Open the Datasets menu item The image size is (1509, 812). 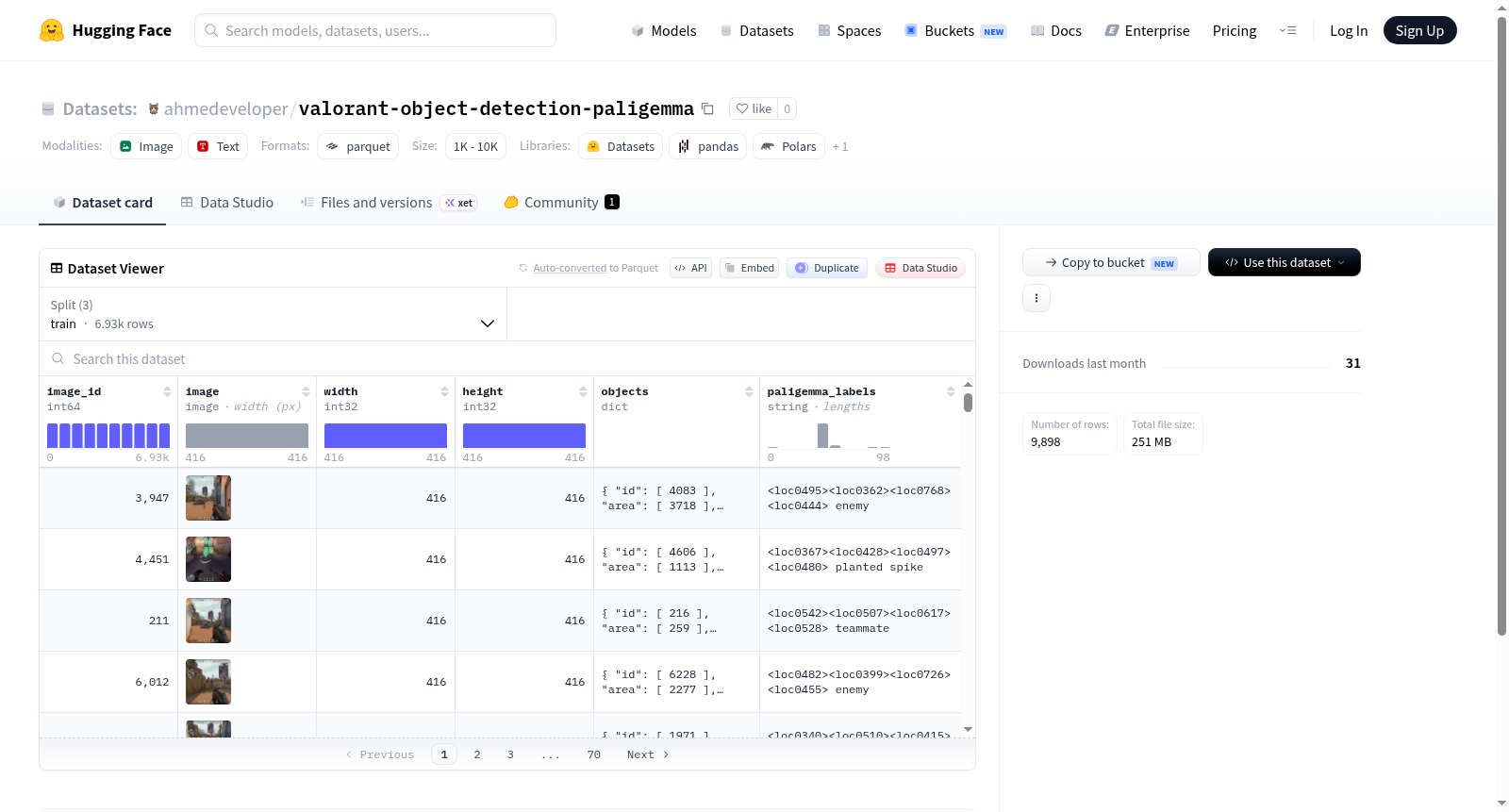click(x=756, y=31)
